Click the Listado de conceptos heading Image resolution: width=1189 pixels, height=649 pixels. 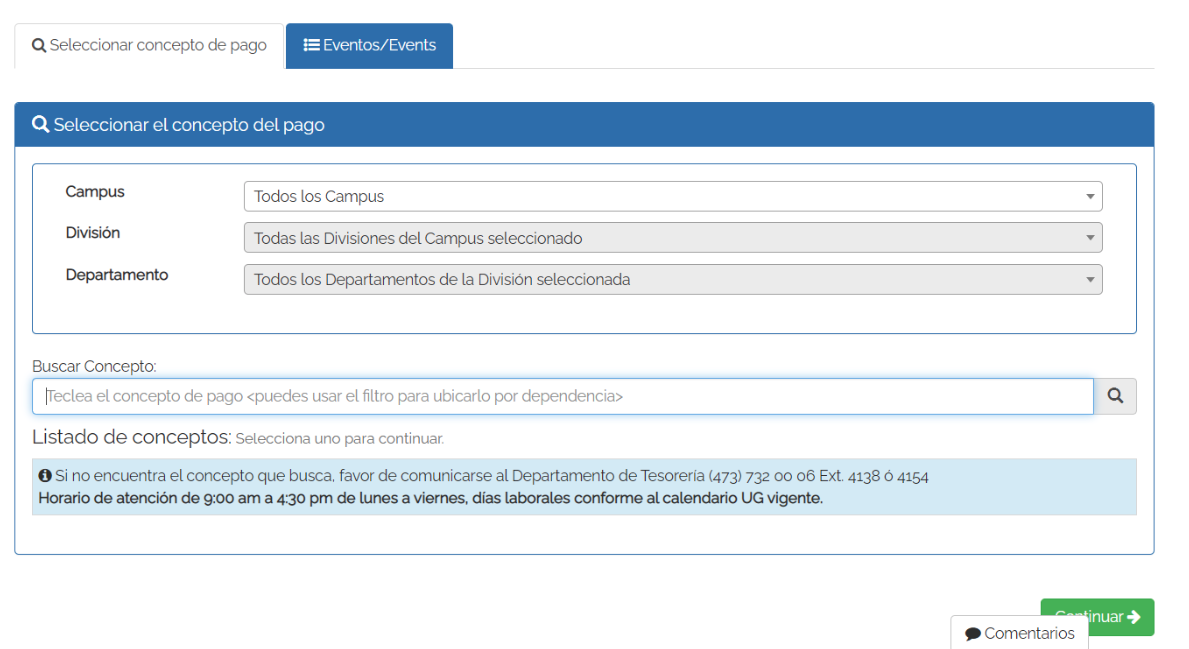131,437
